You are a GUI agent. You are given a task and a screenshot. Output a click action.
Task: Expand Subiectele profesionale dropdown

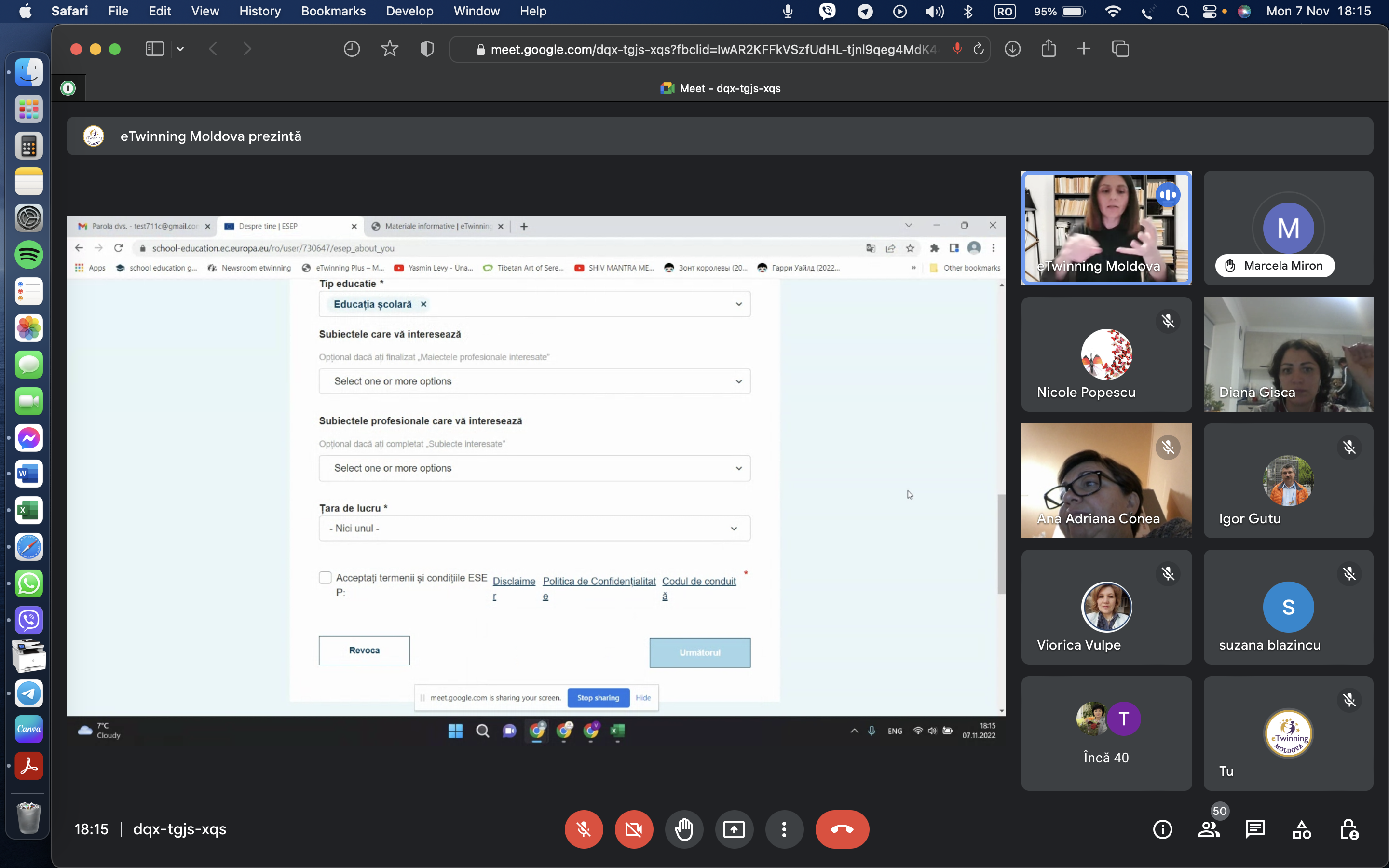(x=535, y=468)
